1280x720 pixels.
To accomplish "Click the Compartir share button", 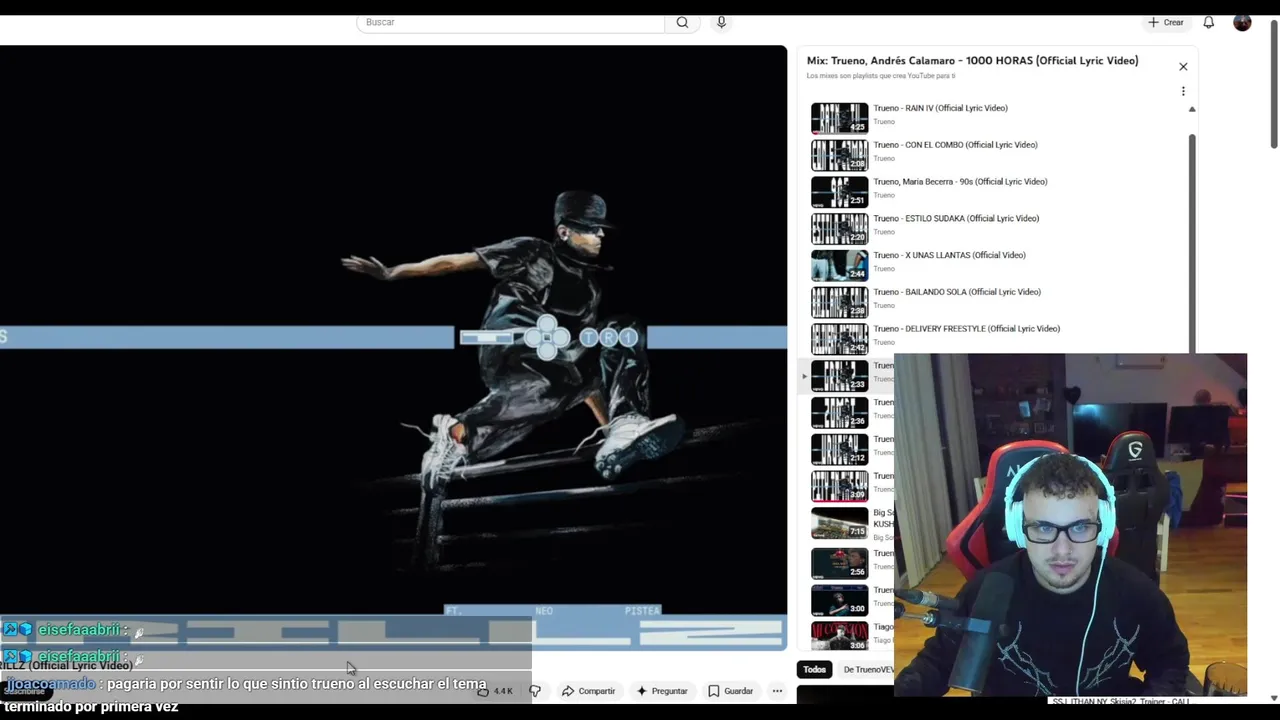I will [588, 691].
